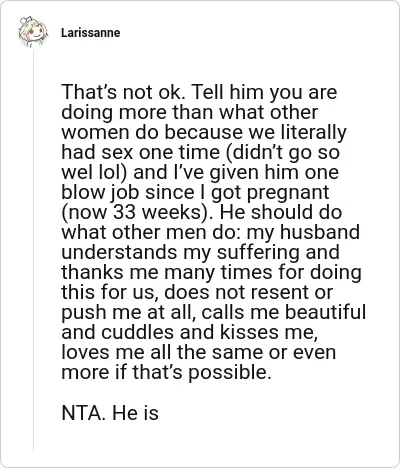Visit the Larissanne username profile link

point(90,33)
